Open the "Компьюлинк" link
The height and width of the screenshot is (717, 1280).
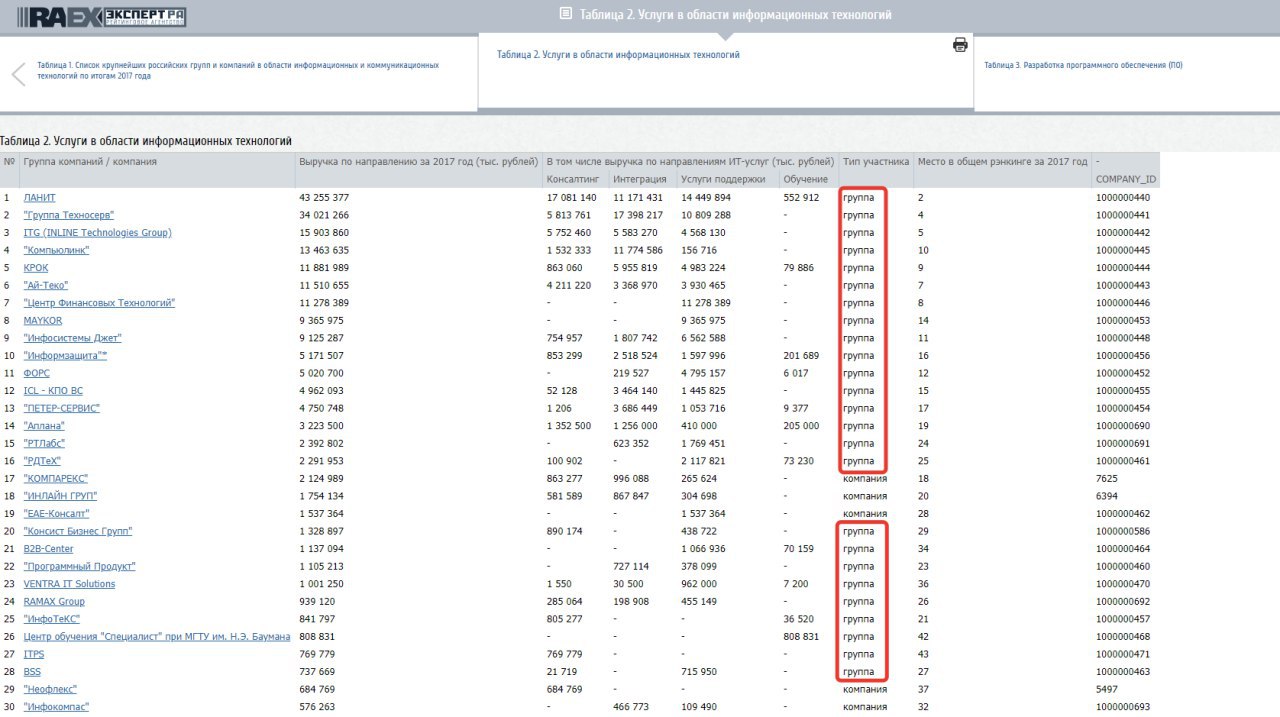[x=56, y=250]
